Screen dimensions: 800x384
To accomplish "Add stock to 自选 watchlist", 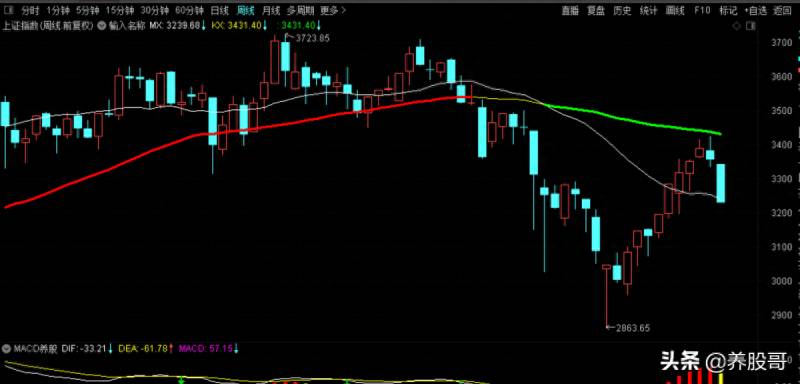I will tap(755, 10).
